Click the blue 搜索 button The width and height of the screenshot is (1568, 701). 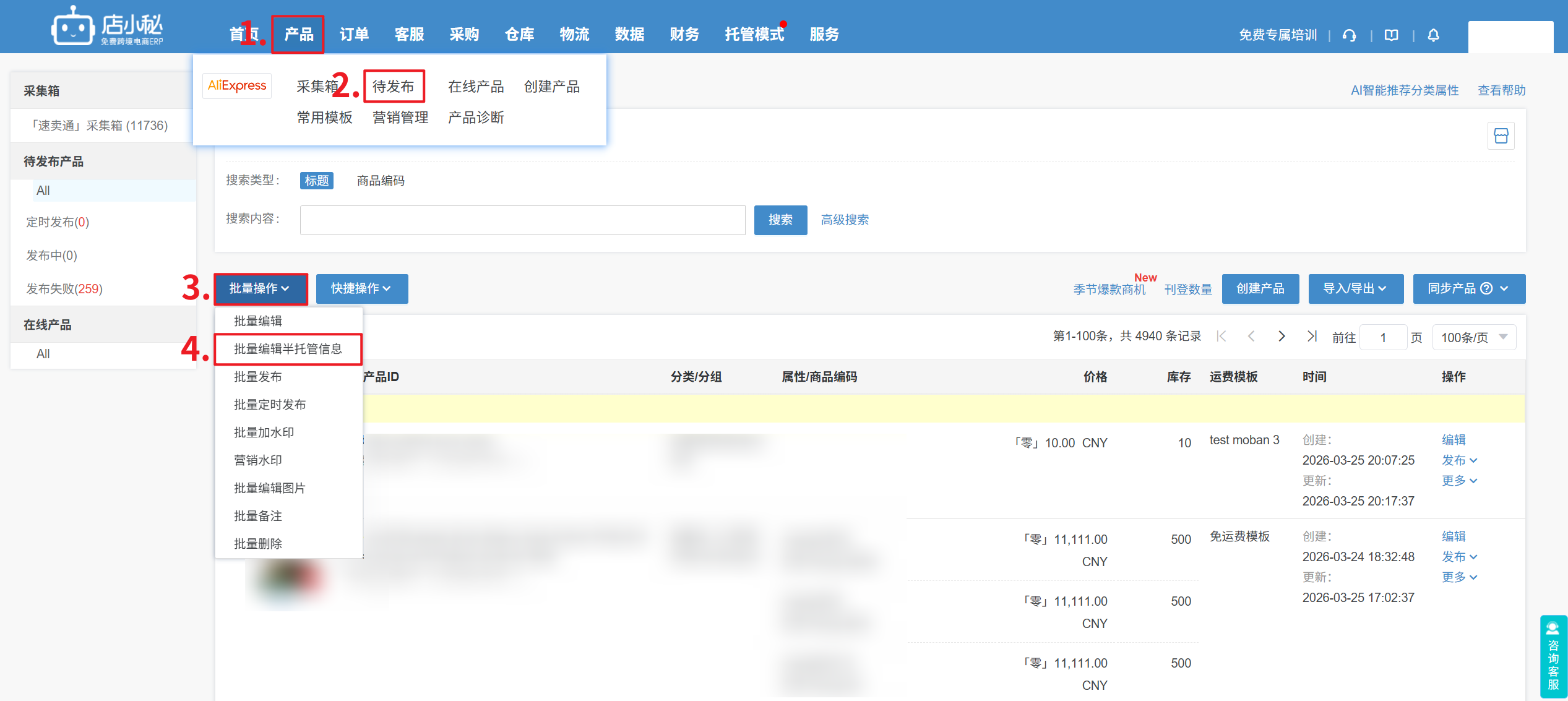pyautogui.click(x=780, y=220)
